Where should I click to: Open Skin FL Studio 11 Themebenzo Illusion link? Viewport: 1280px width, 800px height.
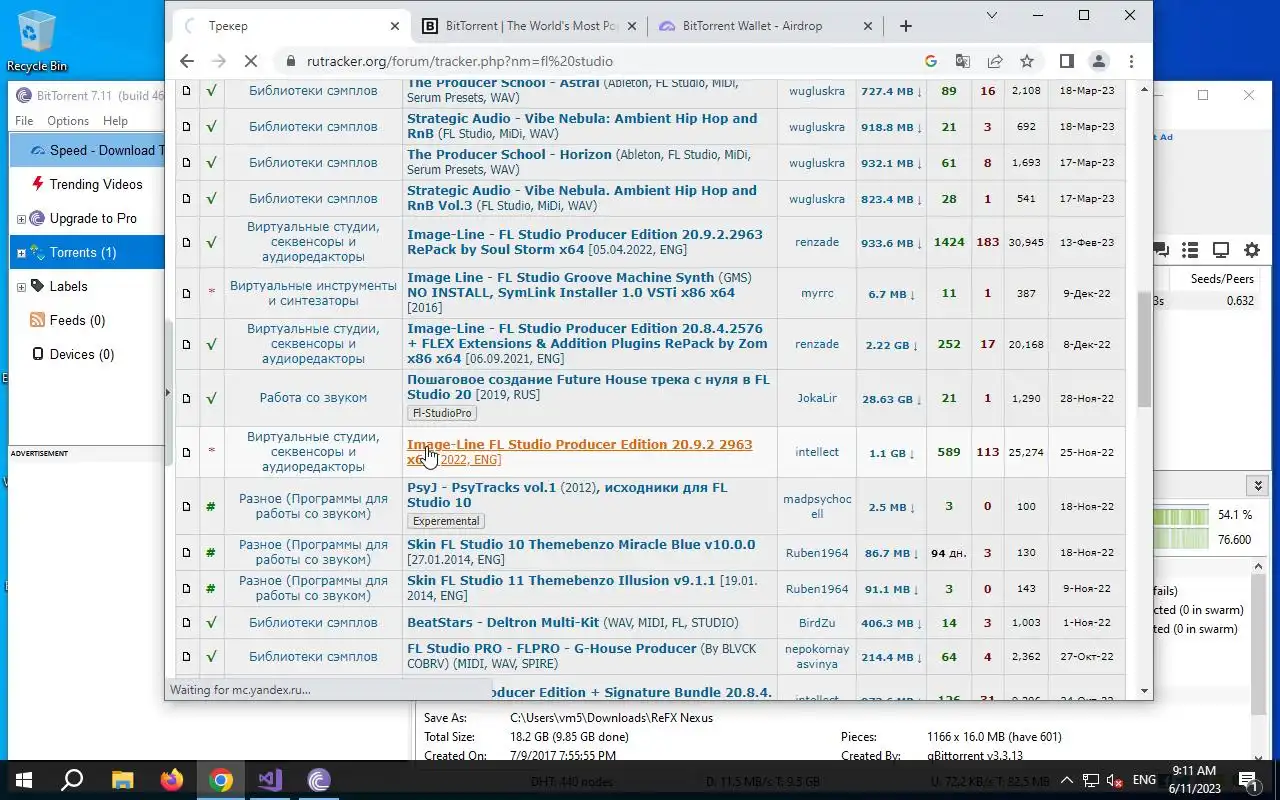click(x=581, y=588)
